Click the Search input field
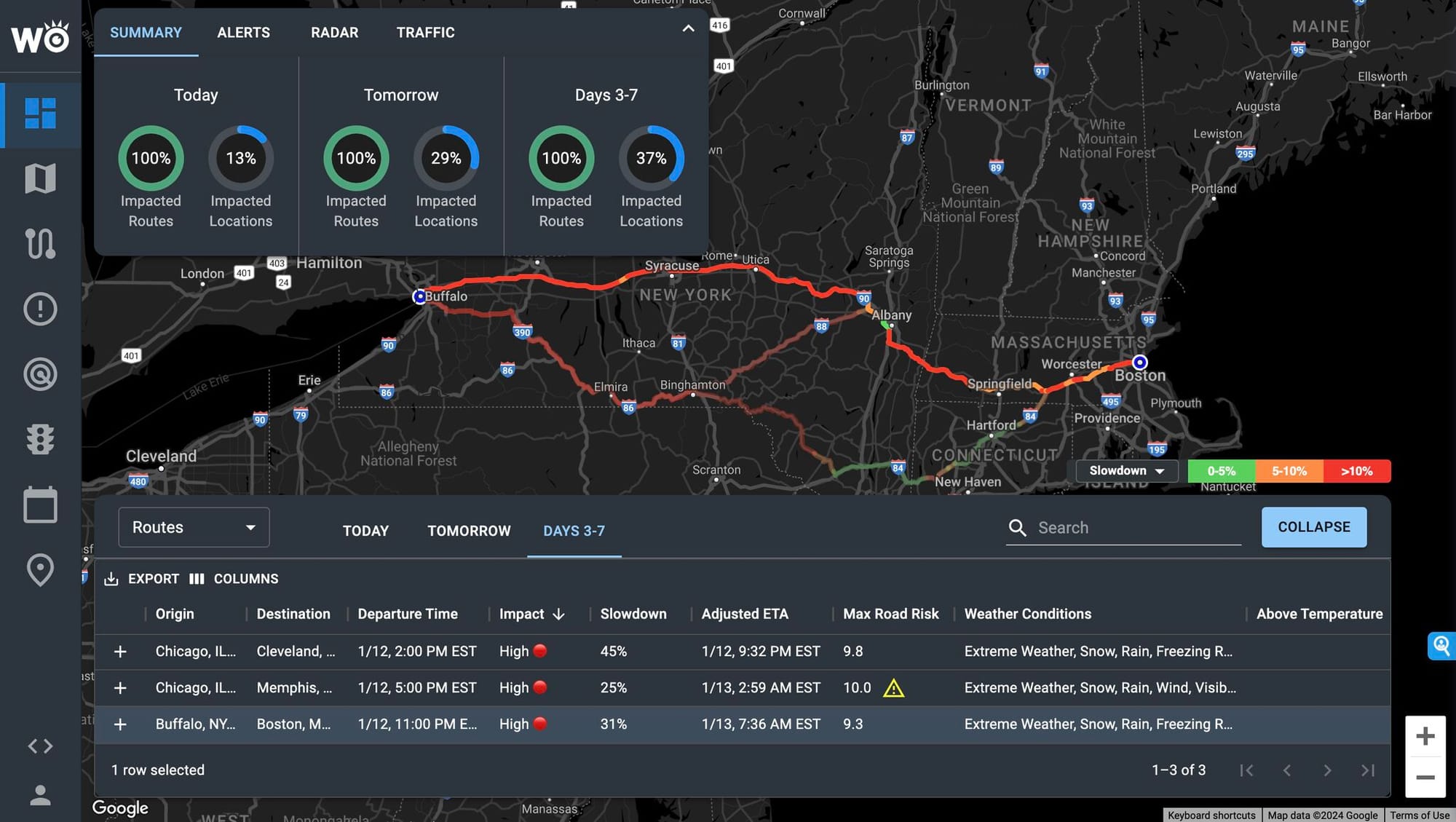Image resolution: width=1456 pixels, height=822 pixels. [1136, 528]
